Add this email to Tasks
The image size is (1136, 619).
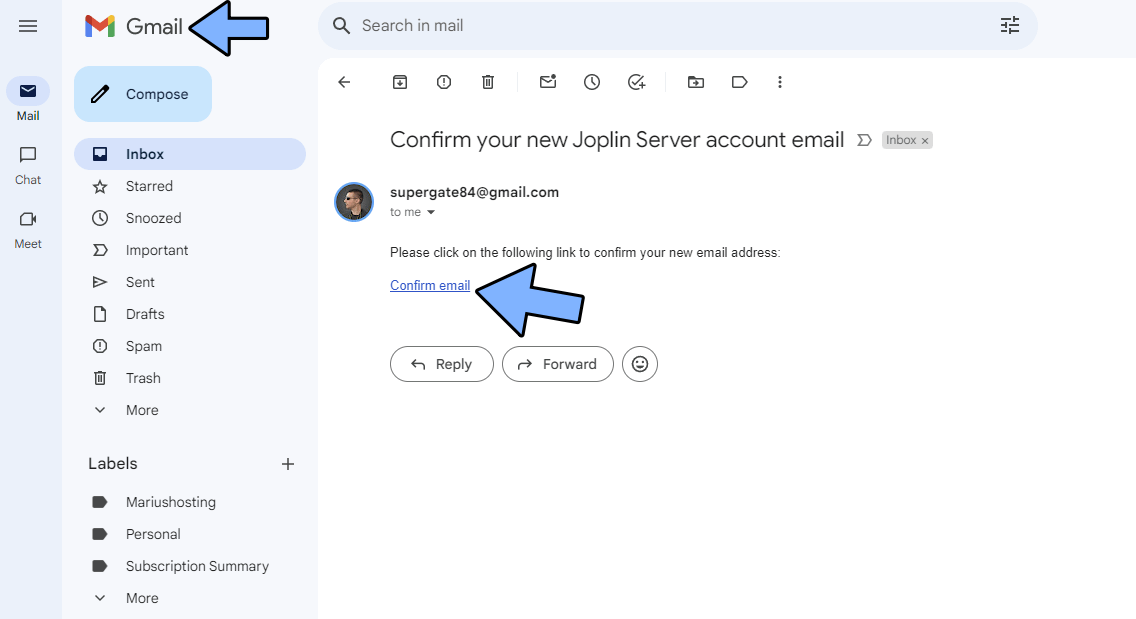click(637, 82)
